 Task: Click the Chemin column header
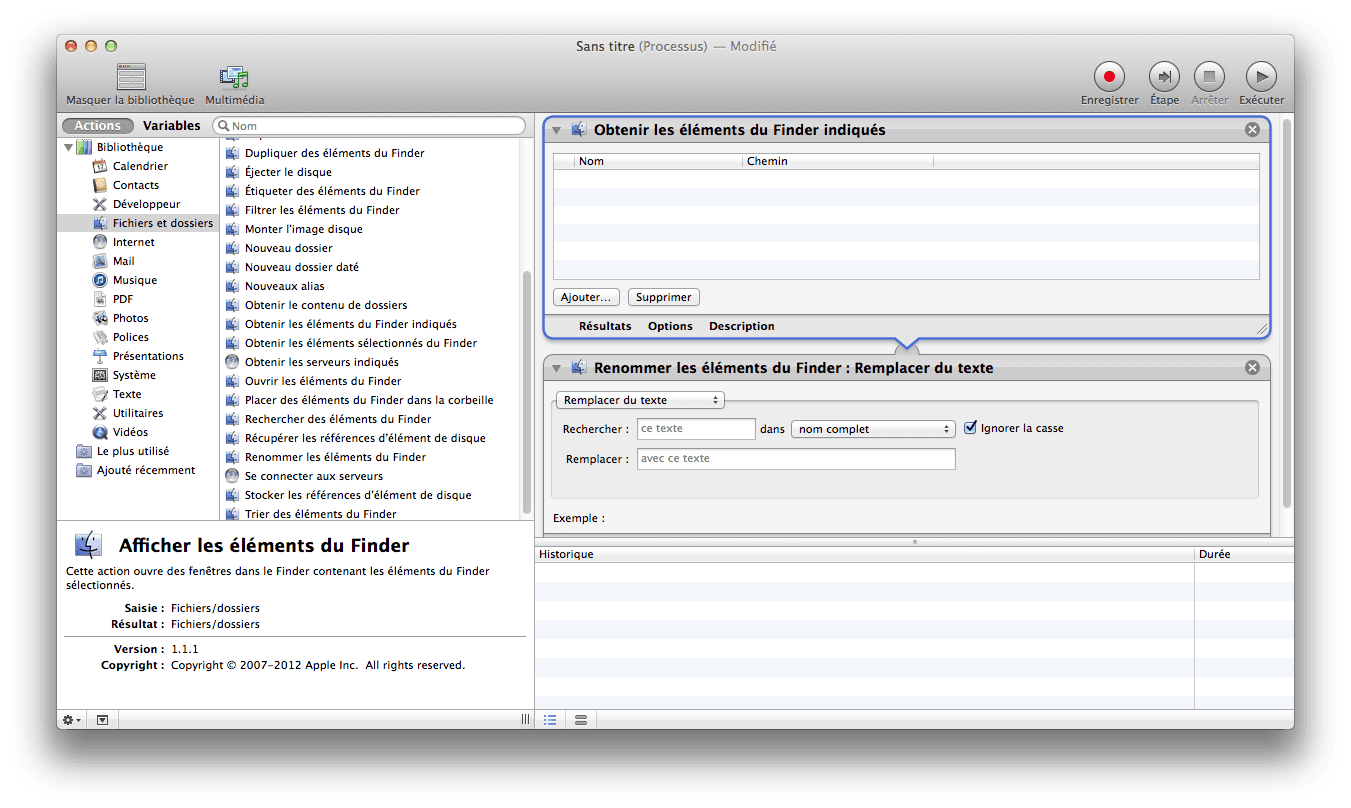pos(838,161)
